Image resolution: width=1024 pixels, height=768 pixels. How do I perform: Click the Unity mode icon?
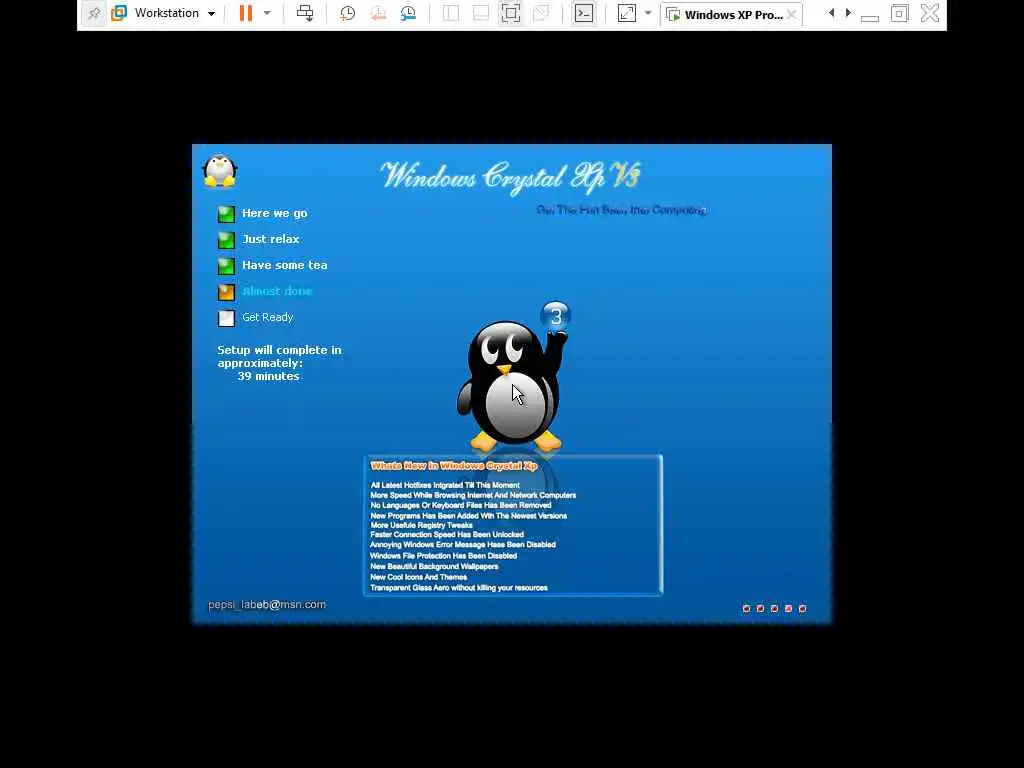coord(541,13)
